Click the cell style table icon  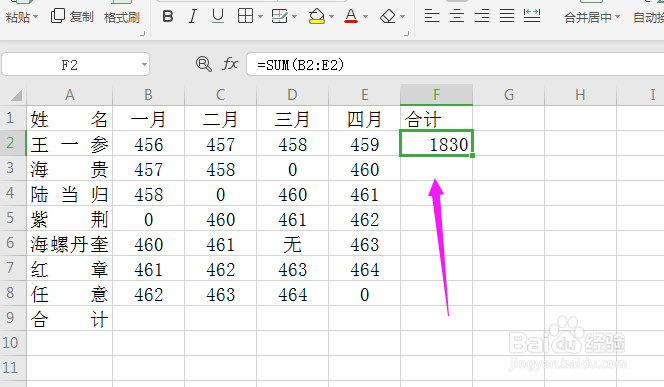point(279,17)
